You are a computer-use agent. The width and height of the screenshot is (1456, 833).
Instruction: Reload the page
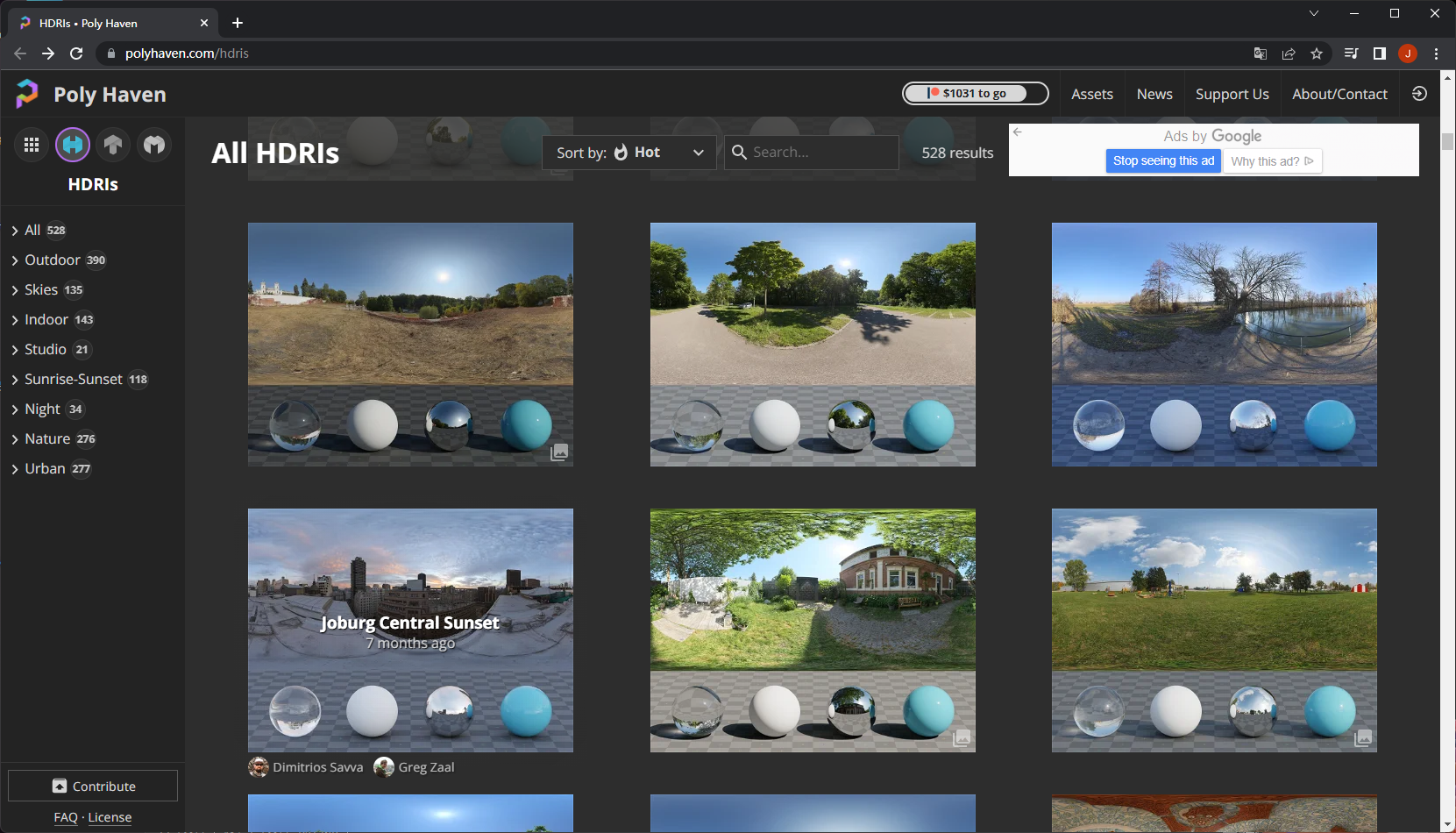tap(76, 53)
